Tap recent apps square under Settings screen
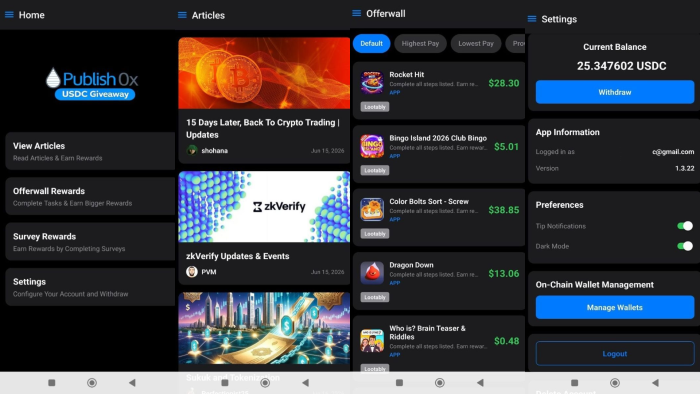Image resolution: width=700 pixels, height=394 pixels. click(575, 382)
